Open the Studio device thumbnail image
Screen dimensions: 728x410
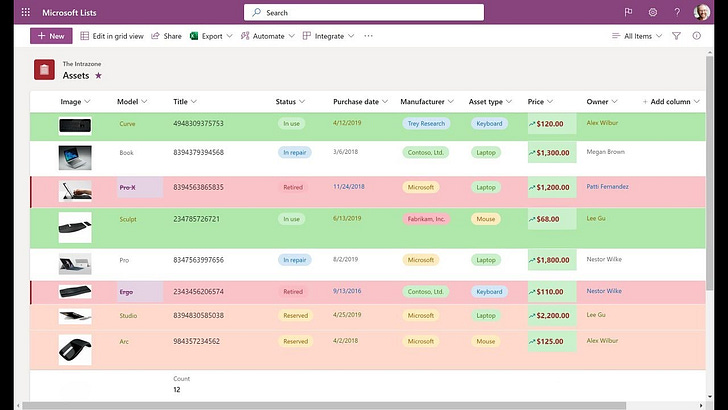[x=75, y=316]
